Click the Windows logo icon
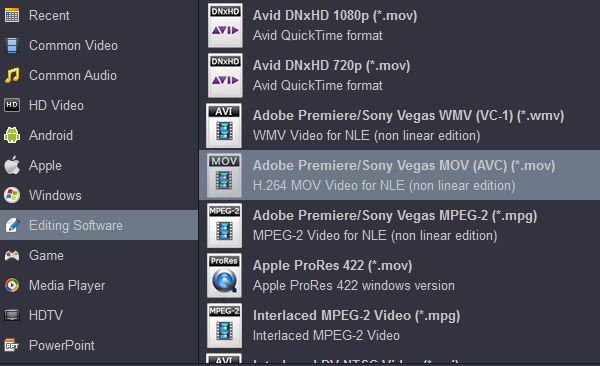This screenshot has height=366, width=600. (12, 195)
